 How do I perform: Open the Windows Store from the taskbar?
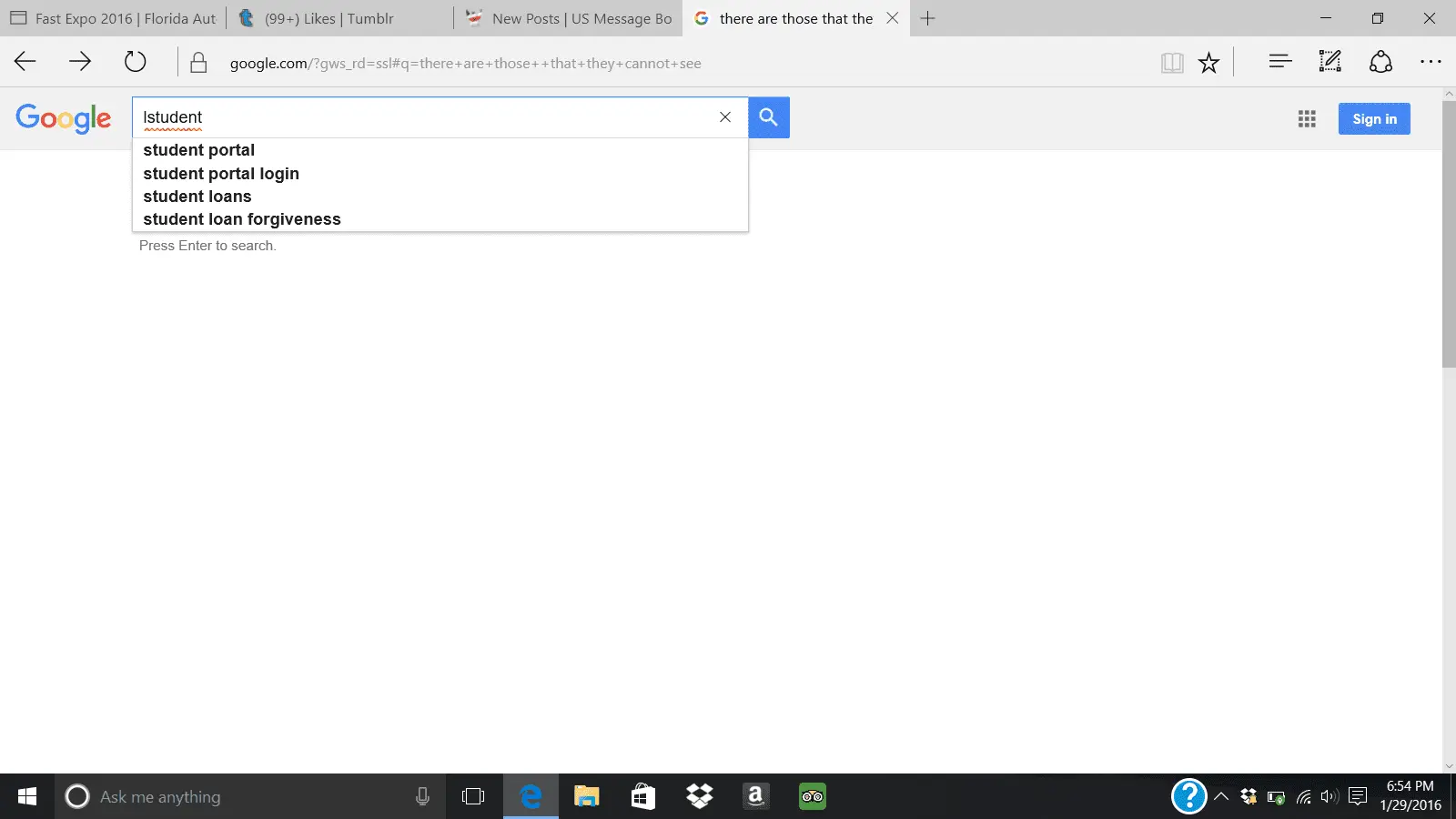click(643, 797)
